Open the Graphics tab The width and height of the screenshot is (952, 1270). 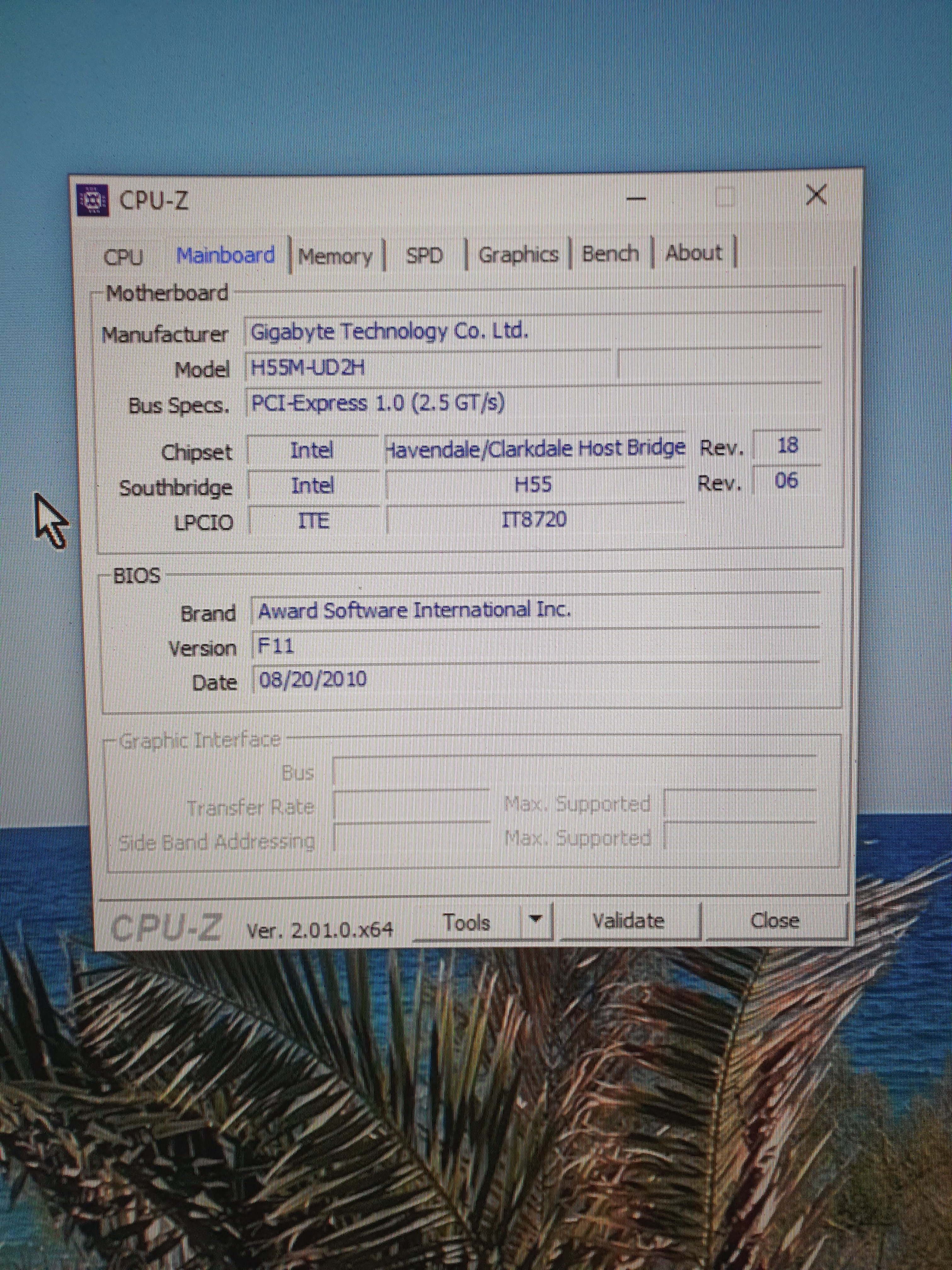click(x=518, y=254)
